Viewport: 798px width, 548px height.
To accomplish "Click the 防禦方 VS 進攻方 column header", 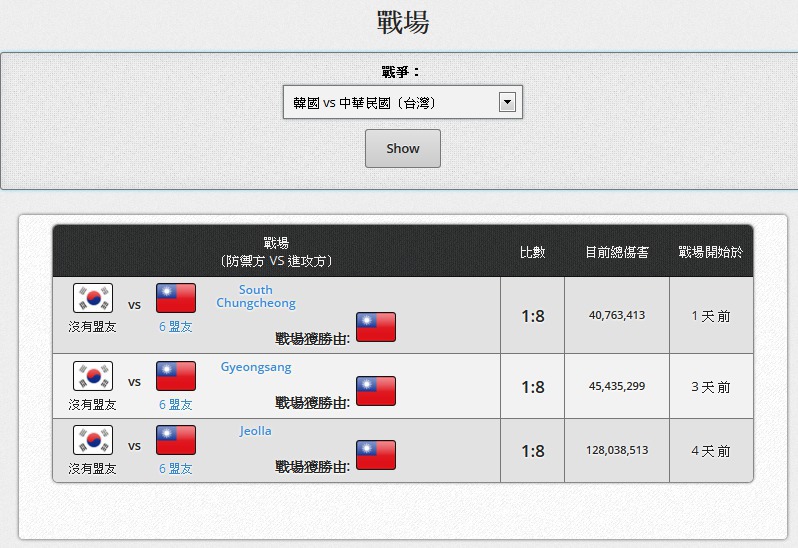I will [x=276, y=261].
